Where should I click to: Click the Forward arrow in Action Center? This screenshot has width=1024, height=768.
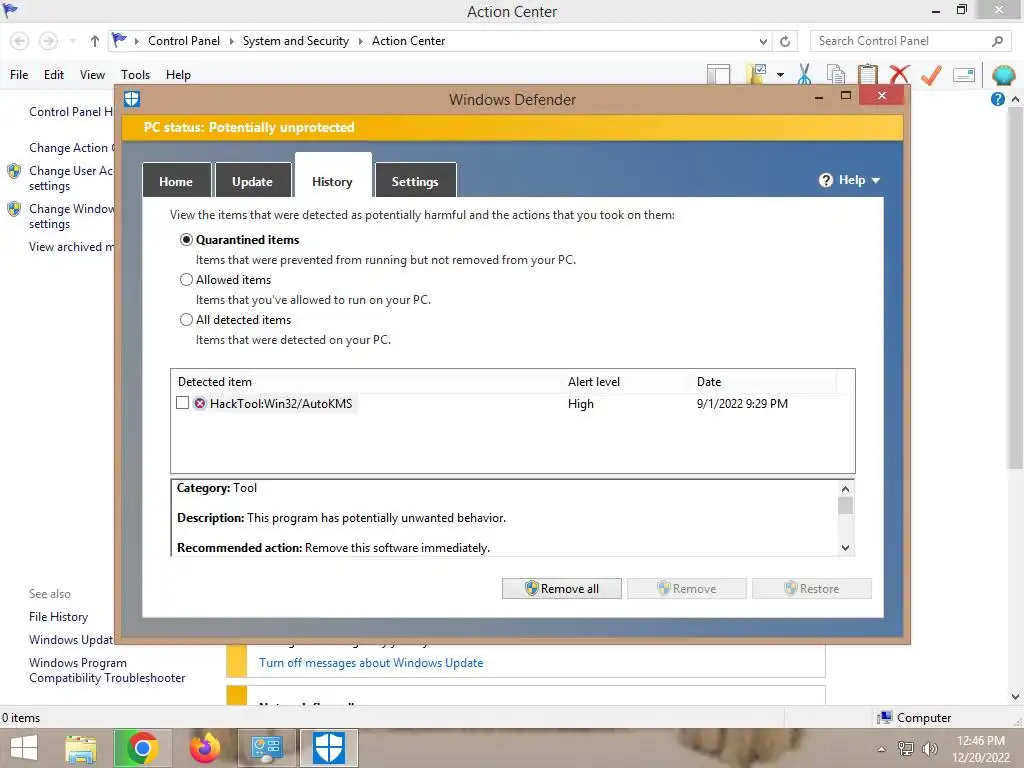coord(48,41)
